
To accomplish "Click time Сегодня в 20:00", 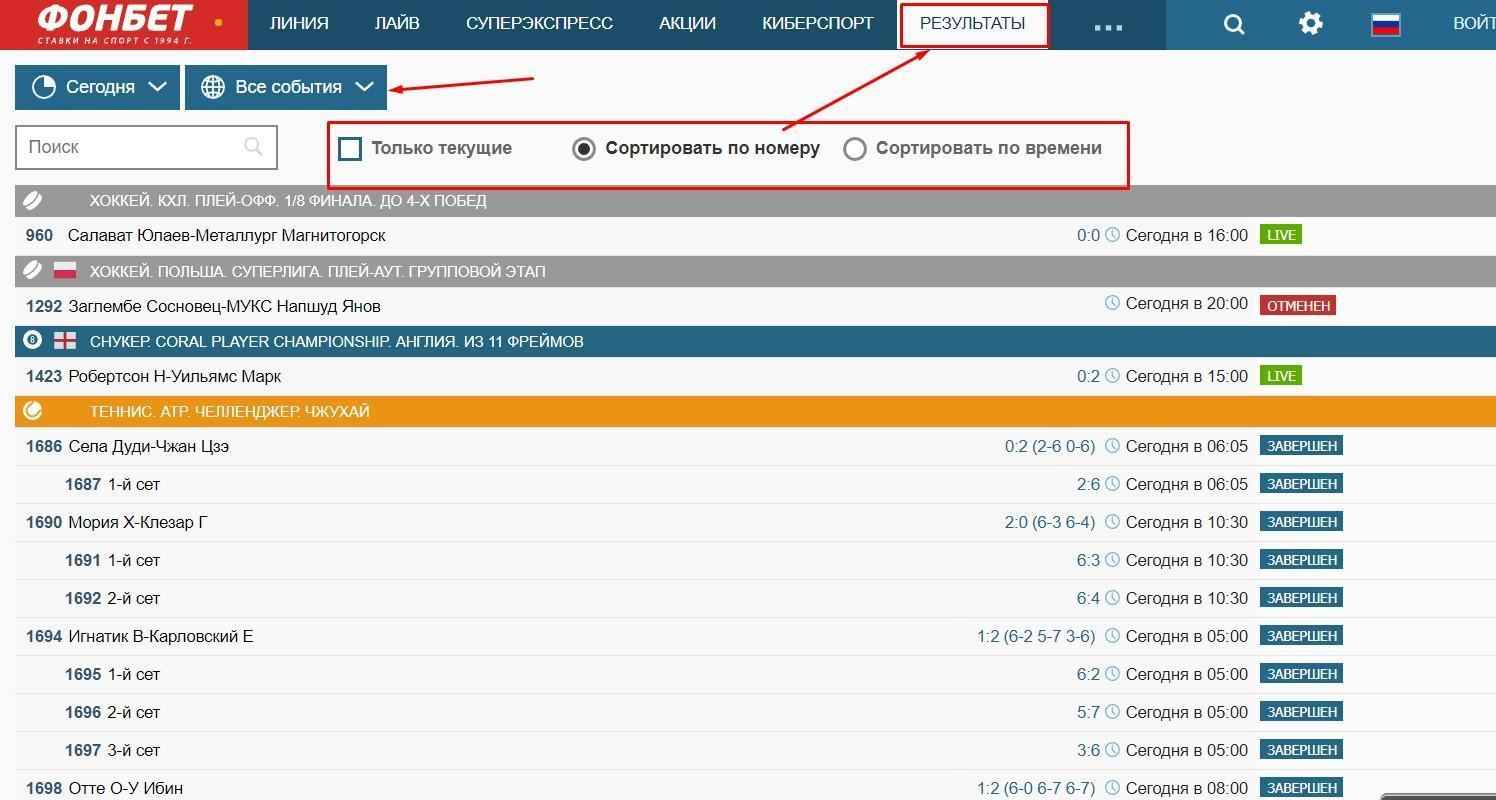I will [x=1187, y=303].
